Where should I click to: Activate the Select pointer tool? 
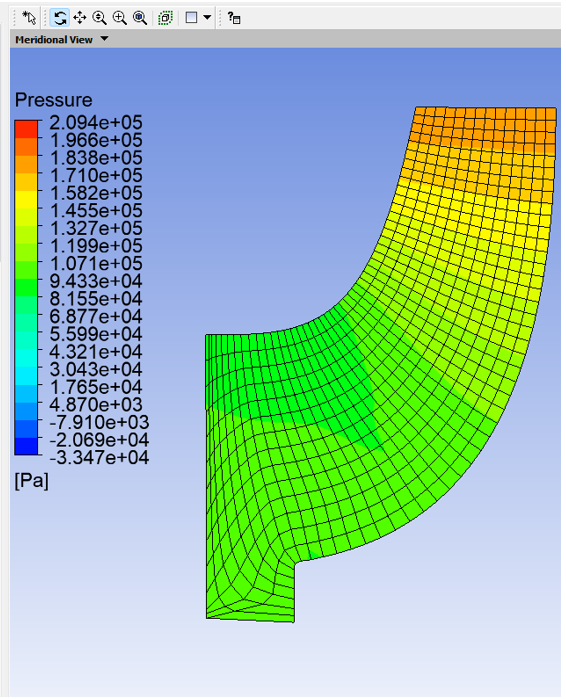pos(29,18)
